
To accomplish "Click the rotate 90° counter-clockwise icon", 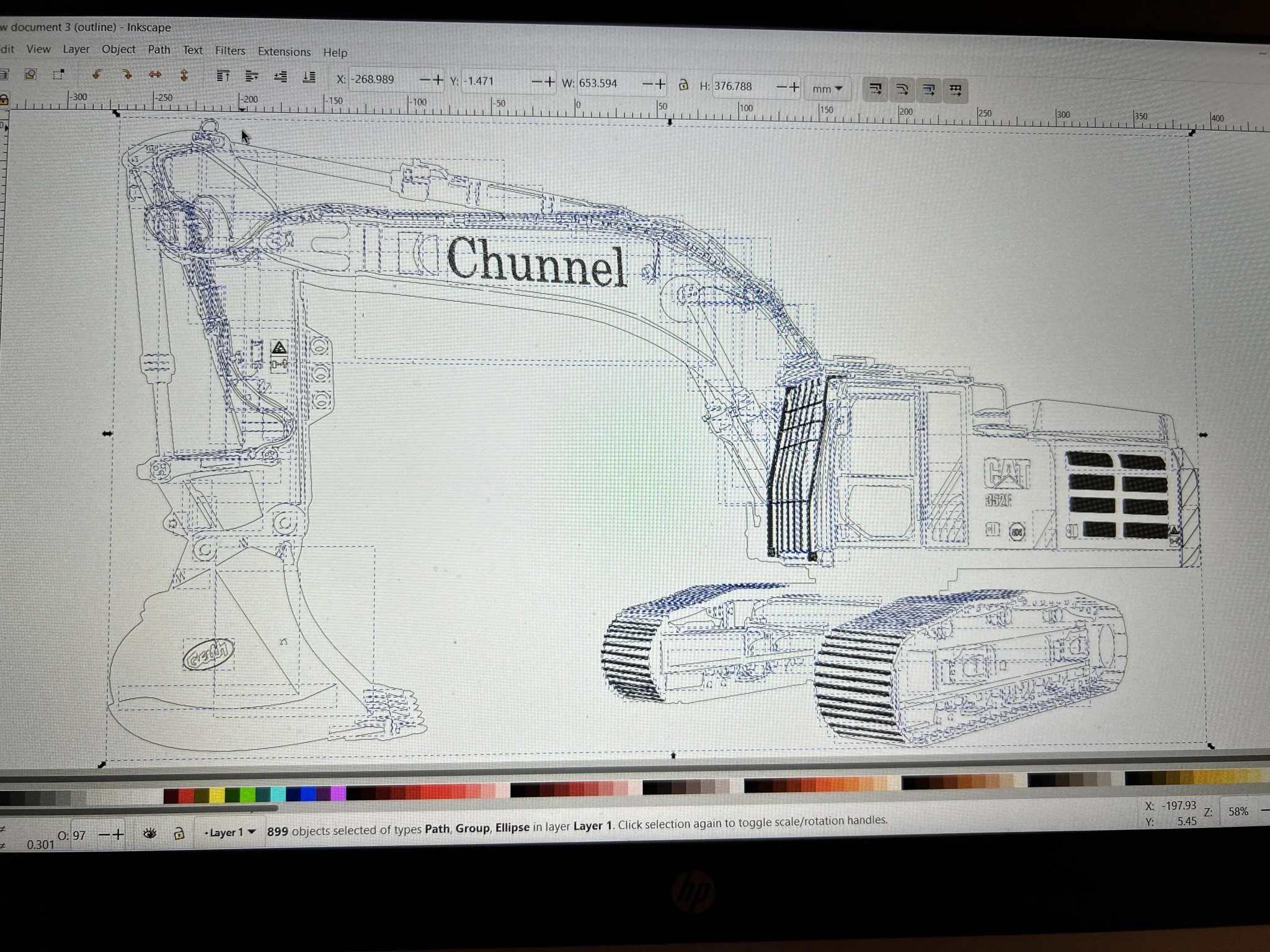I will (97, 74).
